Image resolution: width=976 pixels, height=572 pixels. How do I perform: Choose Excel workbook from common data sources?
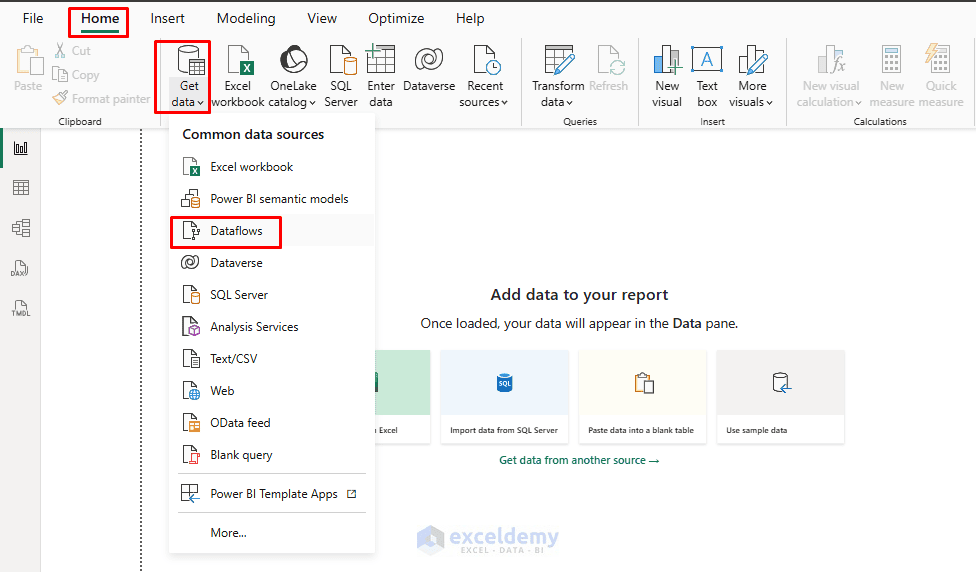coord(272,167)
